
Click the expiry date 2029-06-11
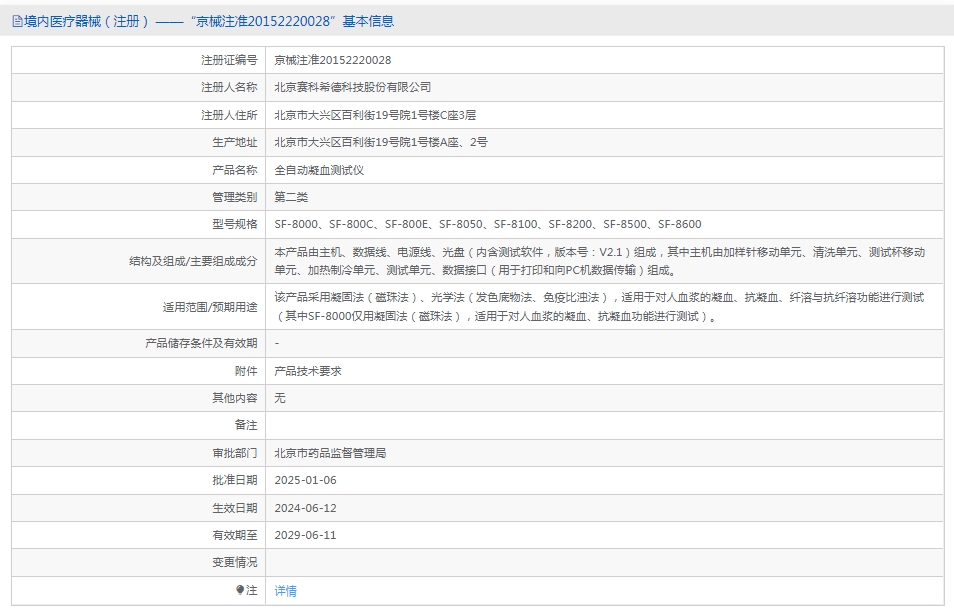308,535
